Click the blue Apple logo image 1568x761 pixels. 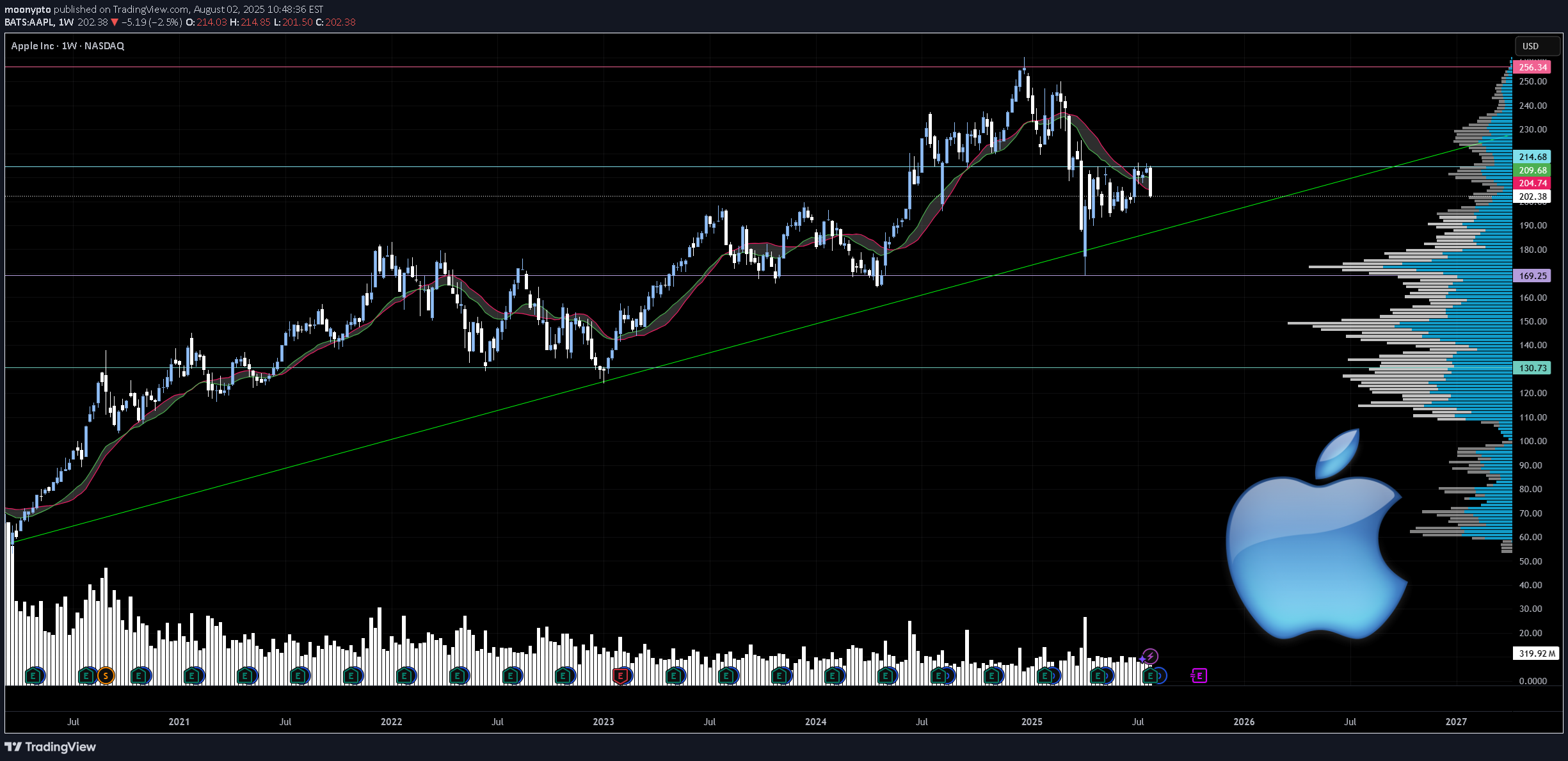coord(1316,534)
